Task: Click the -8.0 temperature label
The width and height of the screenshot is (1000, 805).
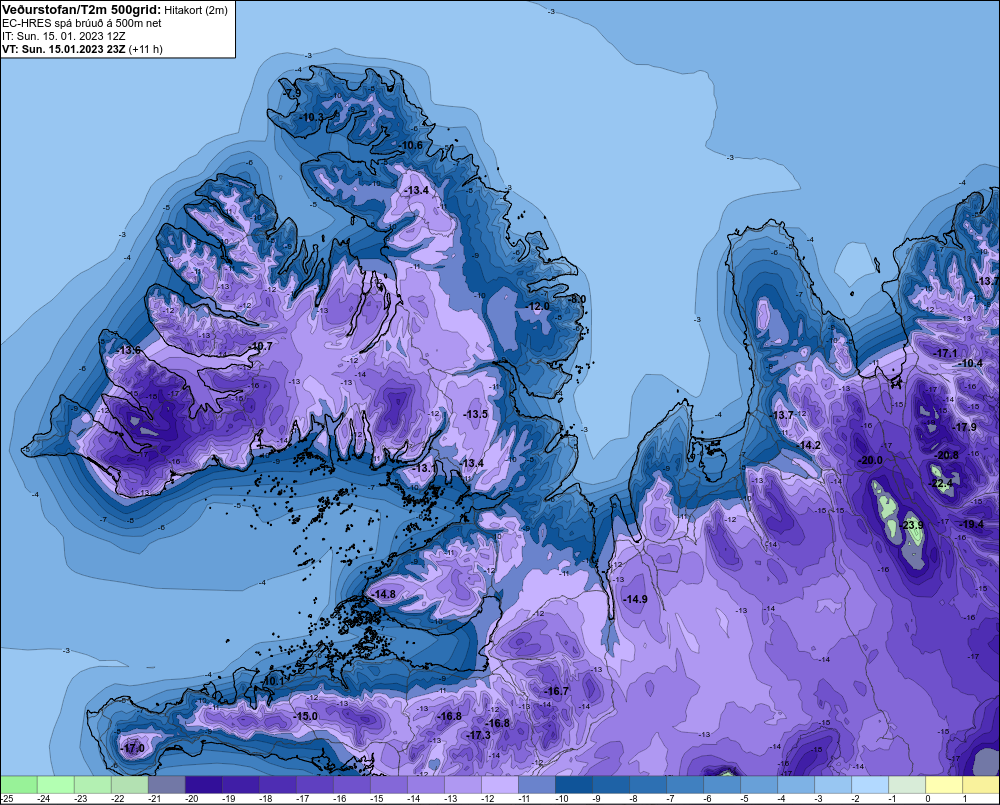Action: pyautogui.click(x=577, y=299)
